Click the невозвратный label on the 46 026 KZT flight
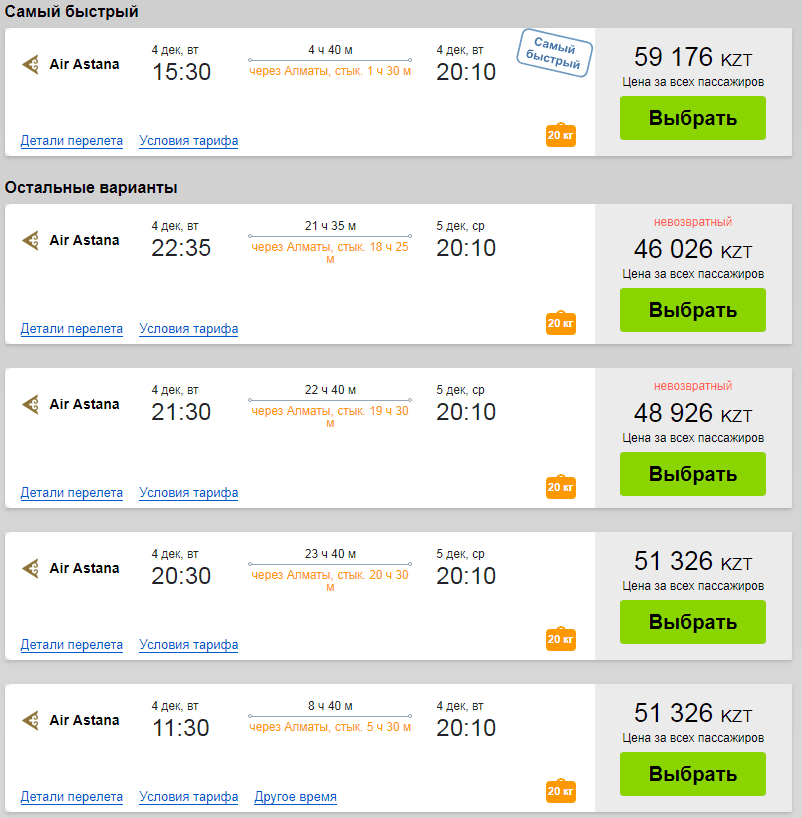The image size is (802, 818). coord(692,222)
